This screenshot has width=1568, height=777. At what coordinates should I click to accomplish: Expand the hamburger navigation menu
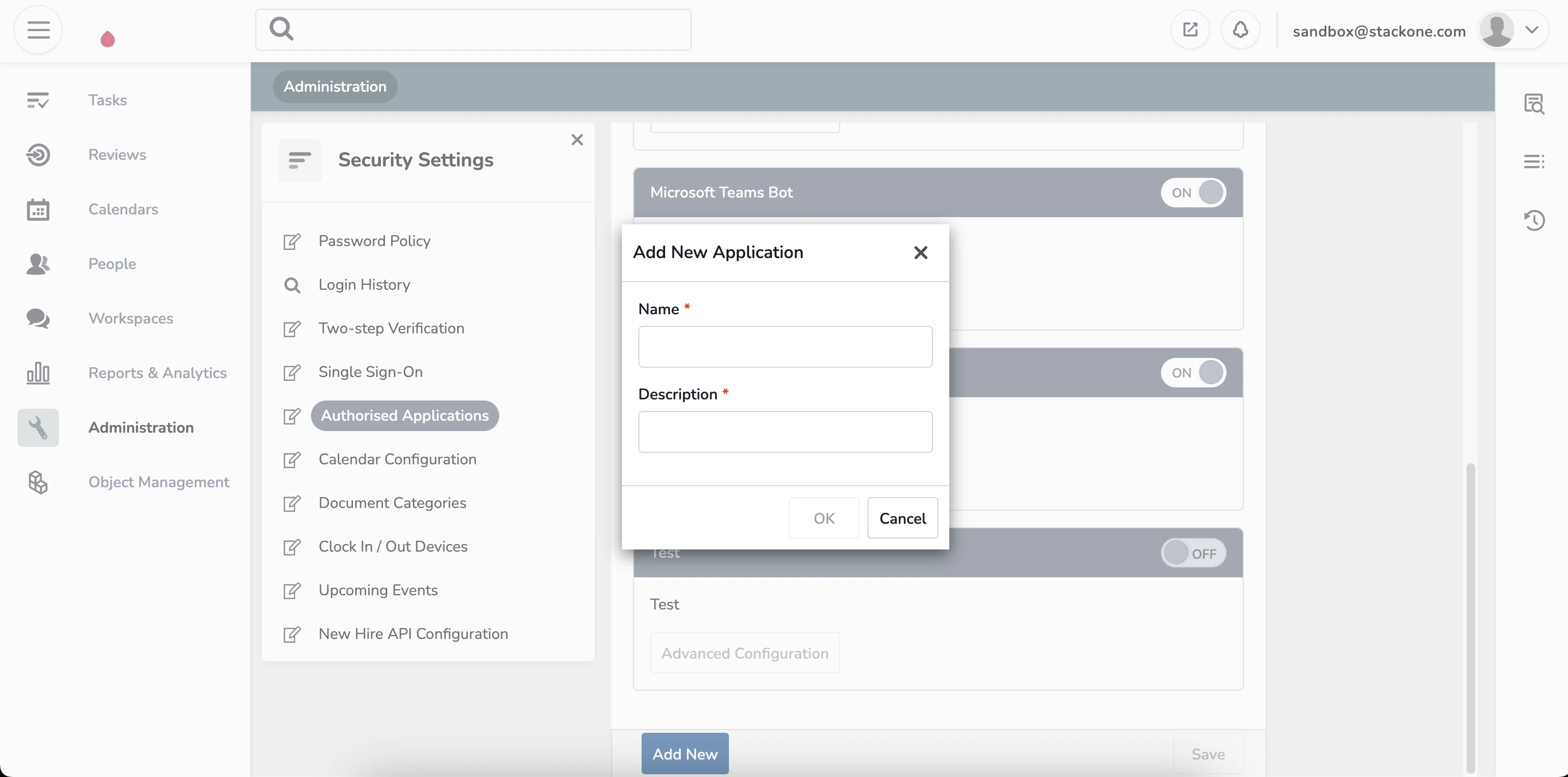(x=38, y=29)
